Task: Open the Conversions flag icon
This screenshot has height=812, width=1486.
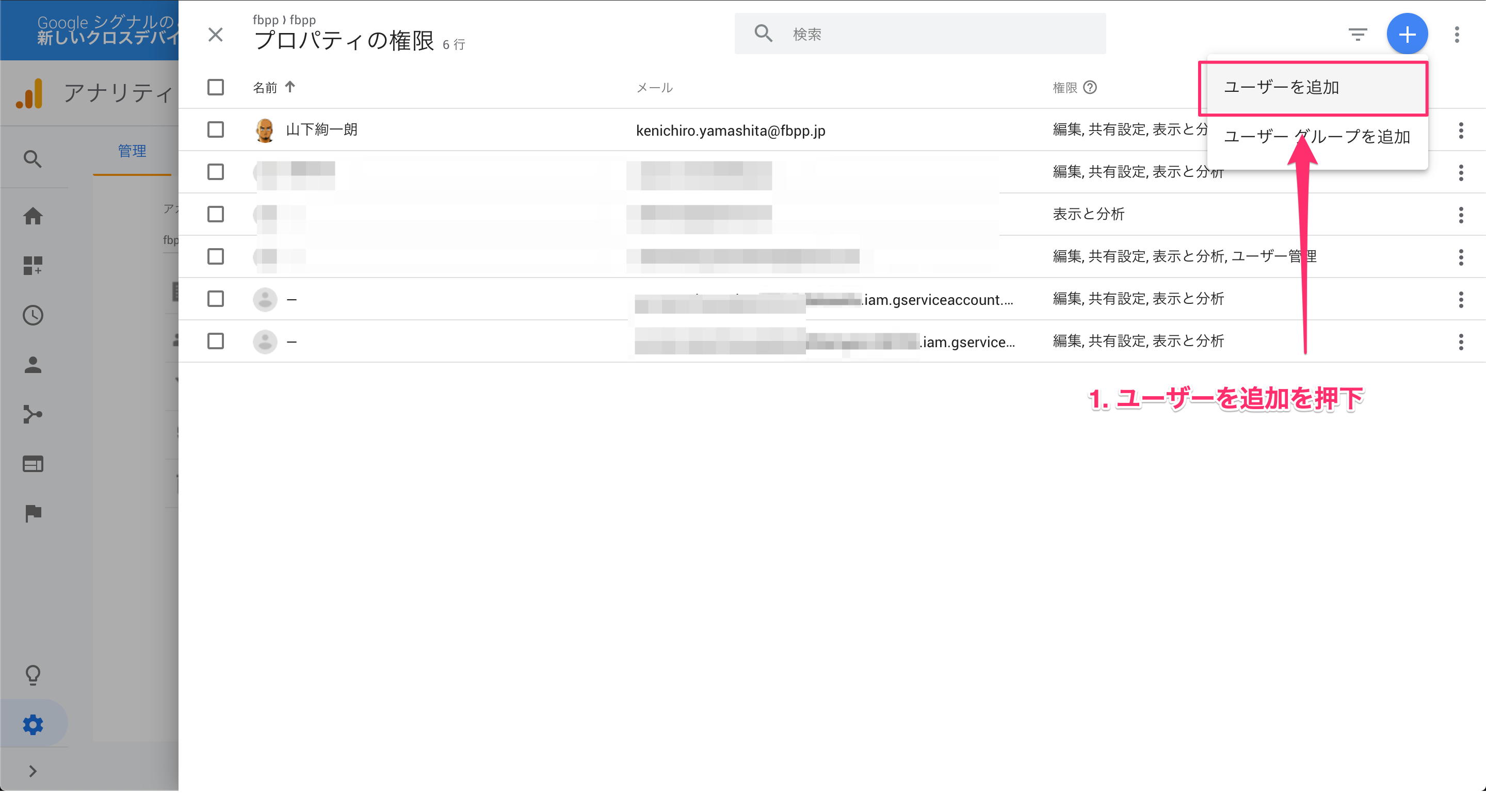Action: pyautogui.click(x=33, y=513)
